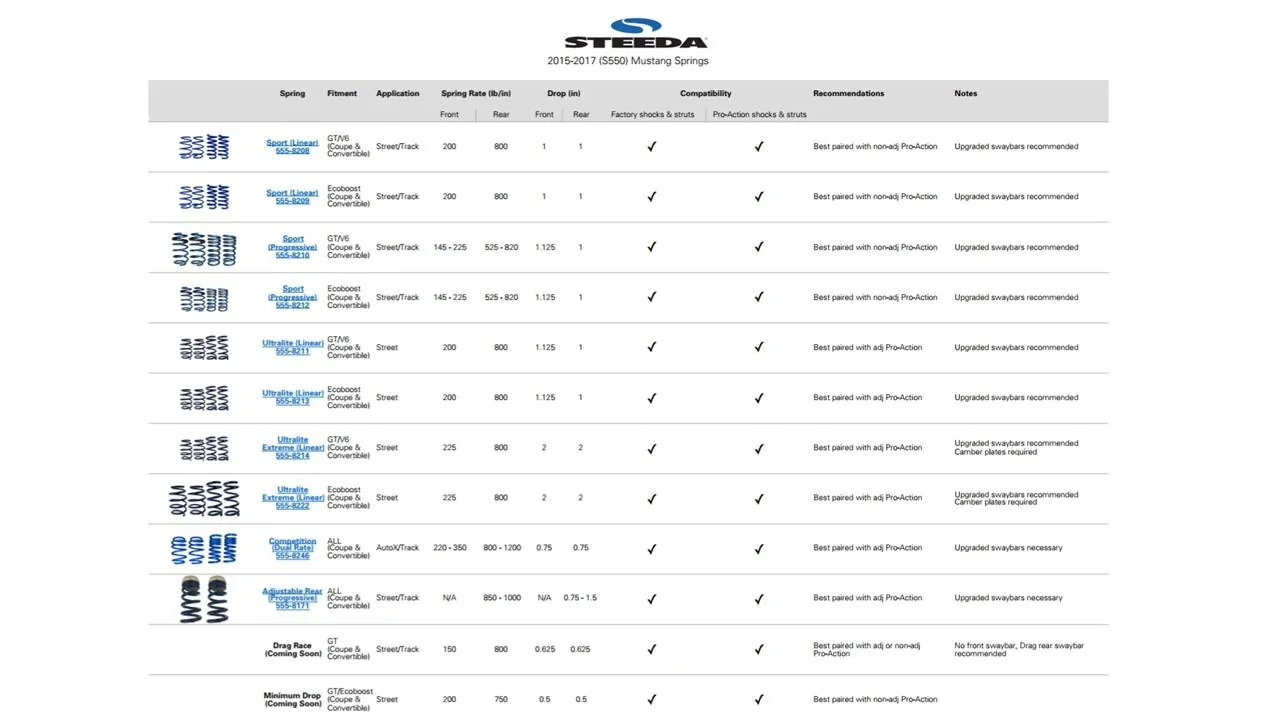Click the "Factory shocks & struts" subheader

tap(653, 115)
